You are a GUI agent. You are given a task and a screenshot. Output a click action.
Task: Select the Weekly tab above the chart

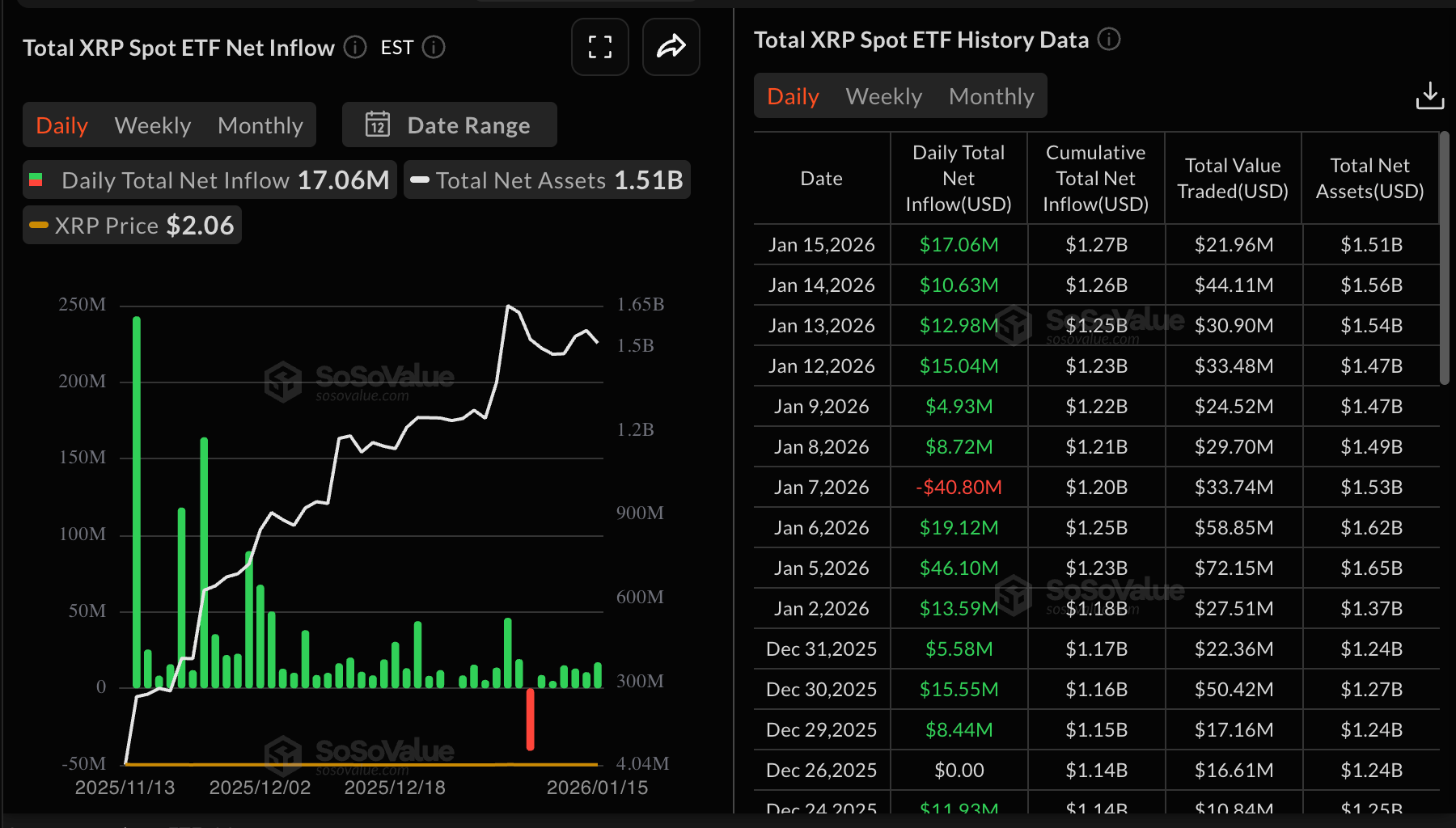[153, 125]
